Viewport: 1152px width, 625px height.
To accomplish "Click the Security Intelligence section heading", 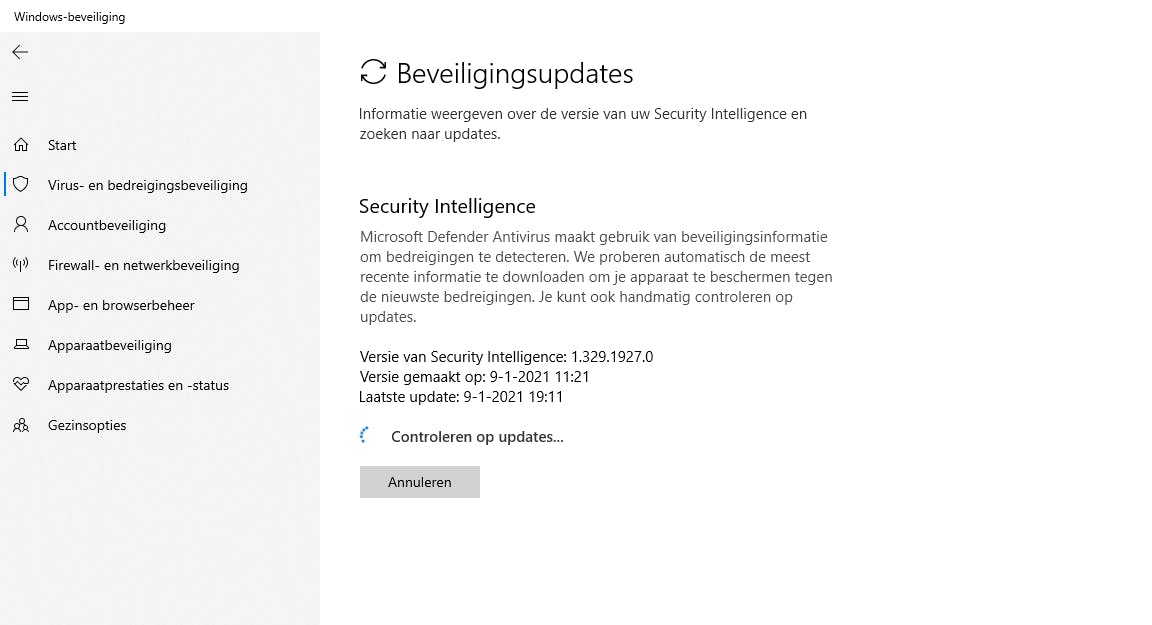I will point(447,206).
